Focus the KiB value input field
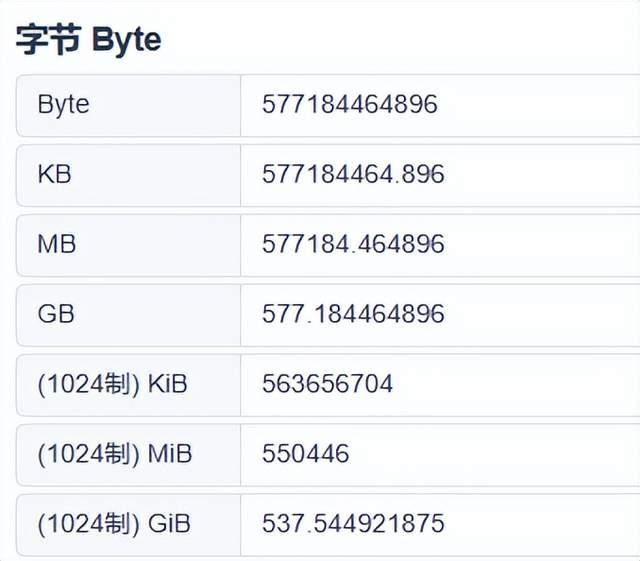Screen dimensions: 640x561 [x=440, y=384]
